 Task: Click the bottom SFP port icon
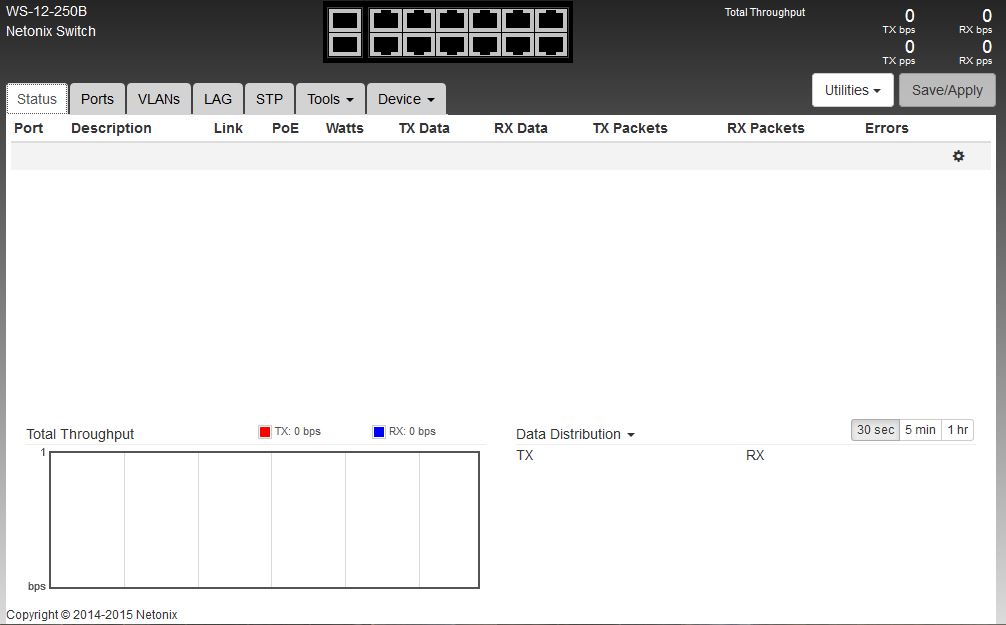coord(345,45)
